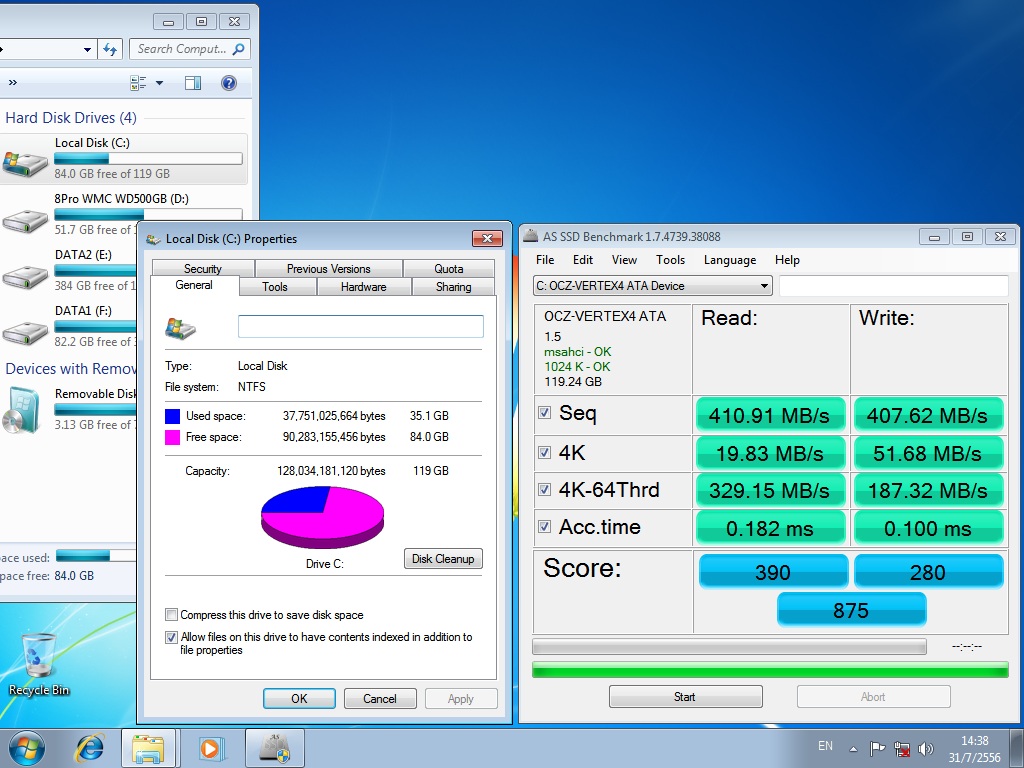Uncheck the 4K-64Thrd benchmark checkbox
The height and width of the screenshot is (768, 1024).
click(544, 489)
